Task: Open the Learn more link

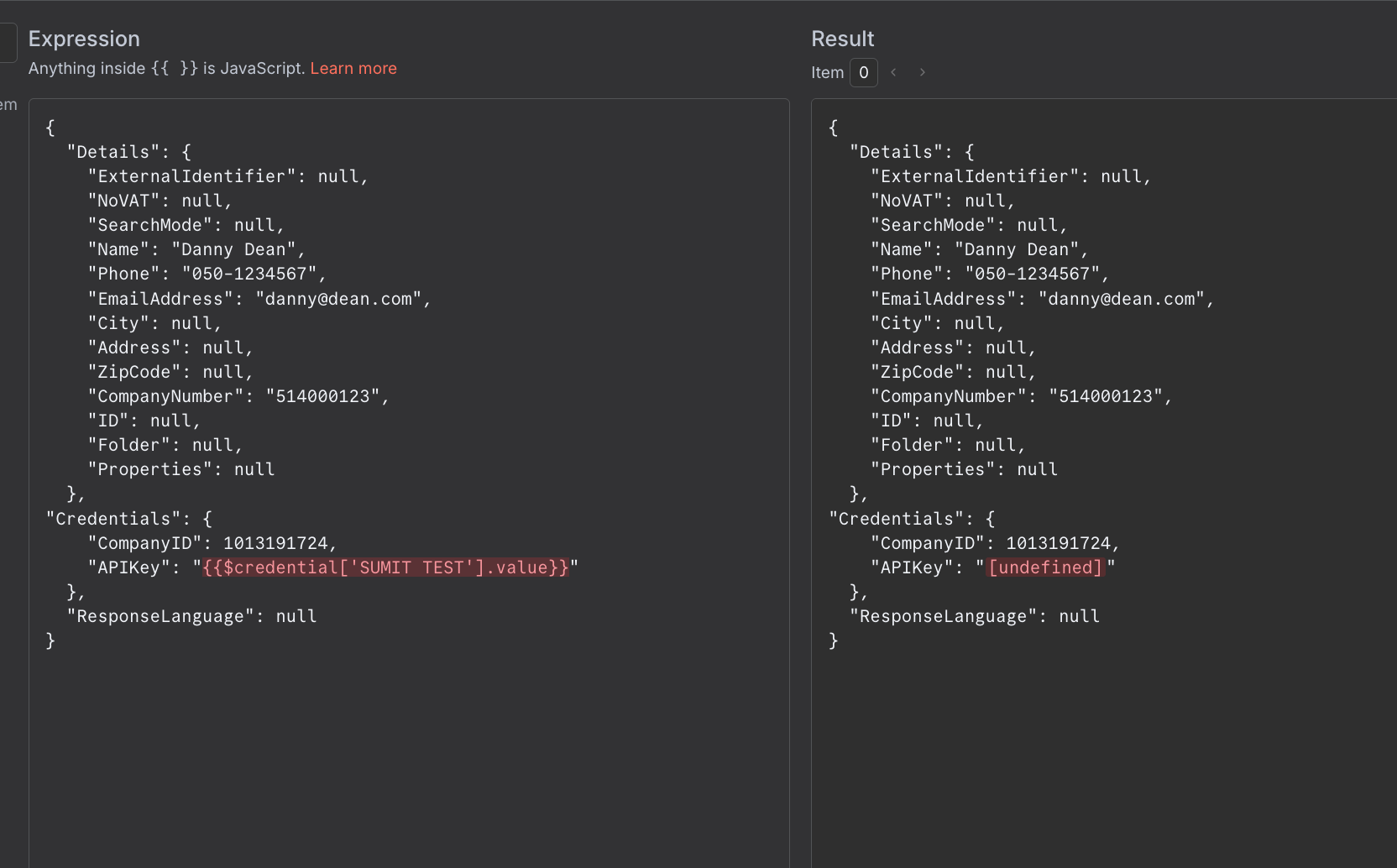Action: (x=353, y=69)
